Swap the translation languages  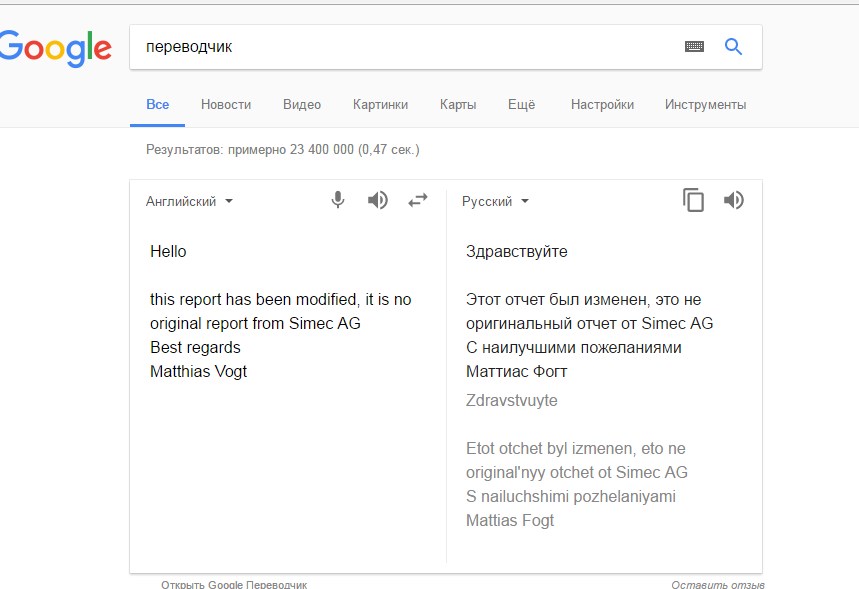[417, 200]
